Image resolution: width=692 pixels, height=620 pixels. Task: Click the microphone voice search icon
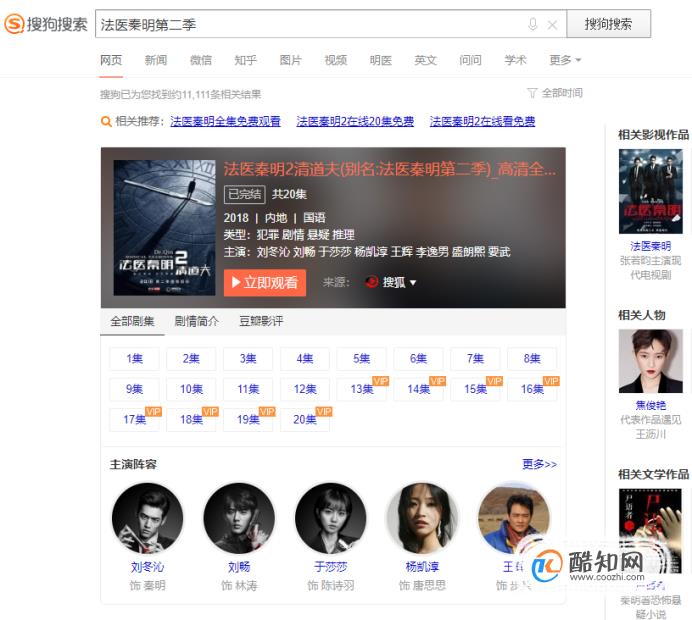(533, 24)
